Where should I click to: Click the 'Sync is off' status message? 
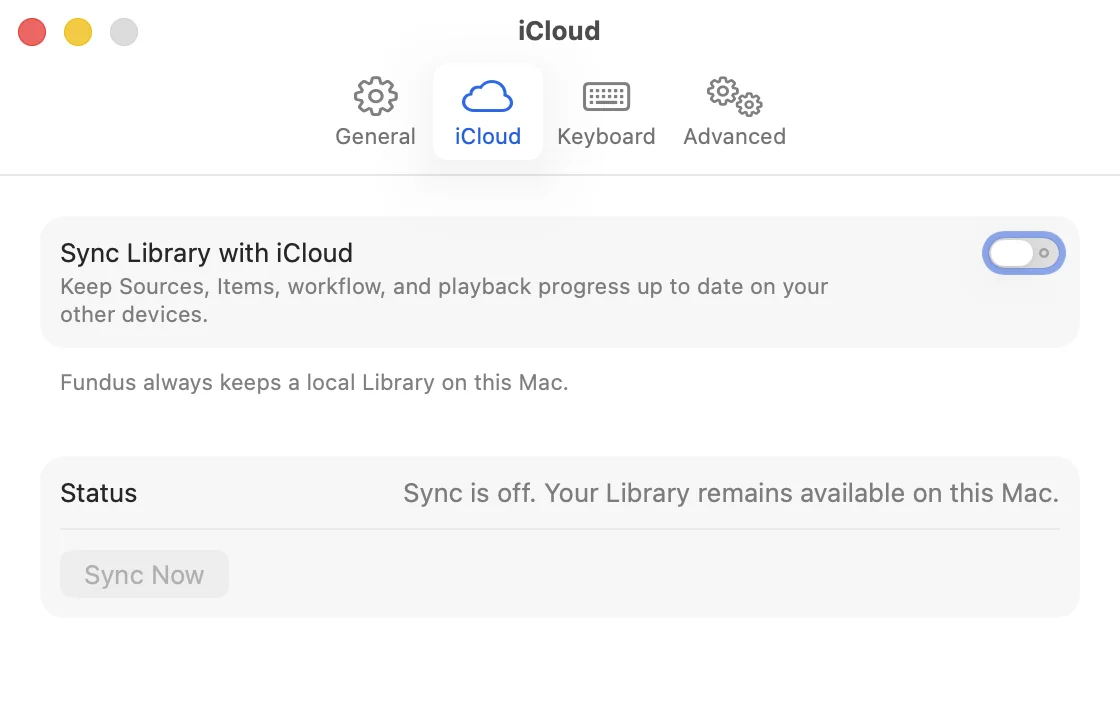731,493
